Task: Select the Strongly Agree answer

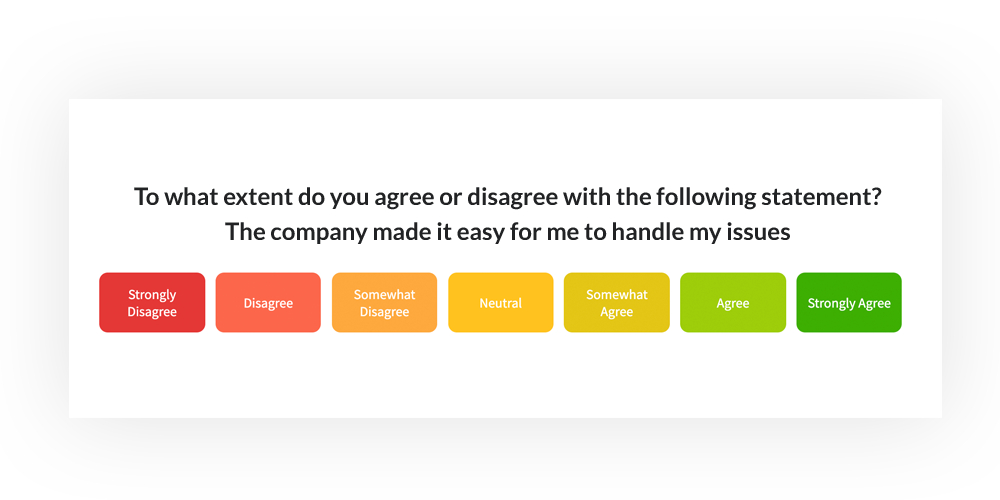Action: coord(849,302)
